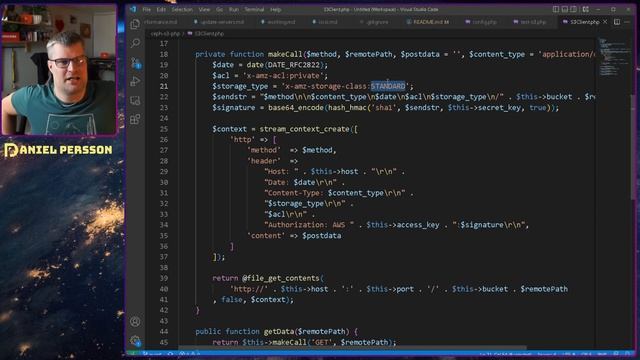Image resolution: width=640 pixels, height=360 pixels.
Task: Click line number 18 in gutter
Action: (x=164, y=54)
